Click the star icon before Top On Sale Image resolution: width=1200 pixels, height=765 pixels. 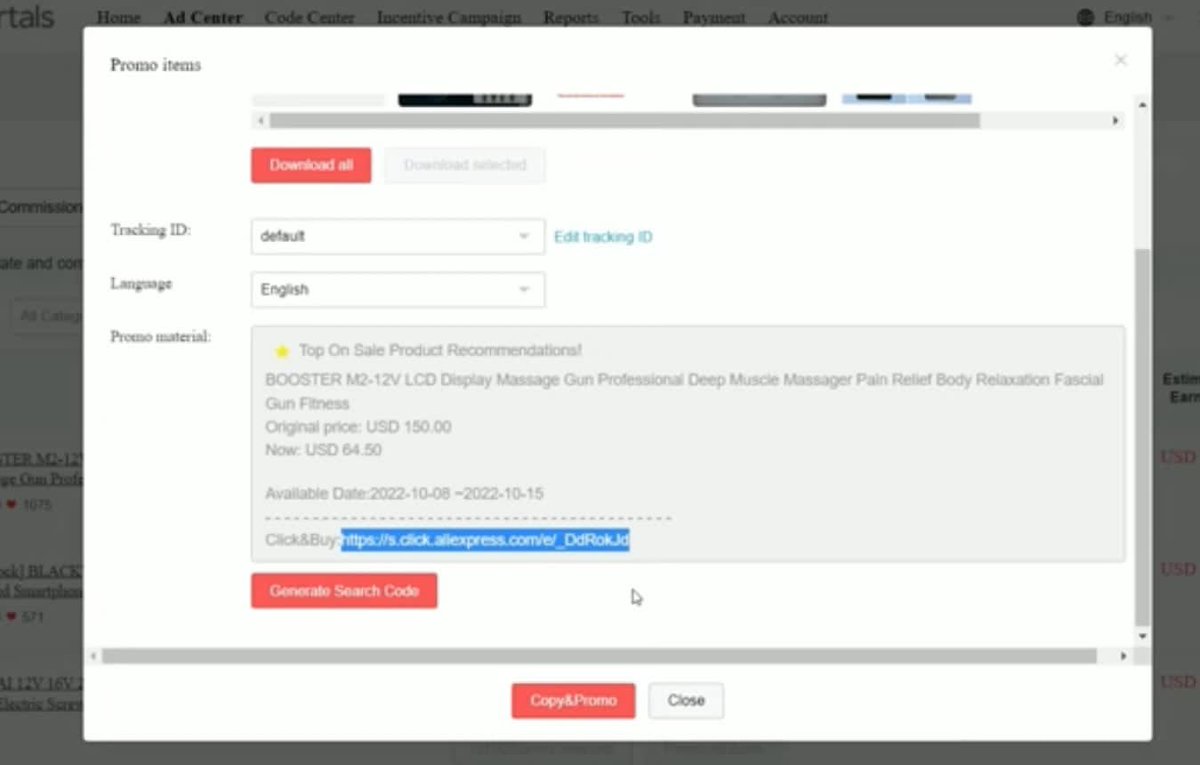click(282, 351)
